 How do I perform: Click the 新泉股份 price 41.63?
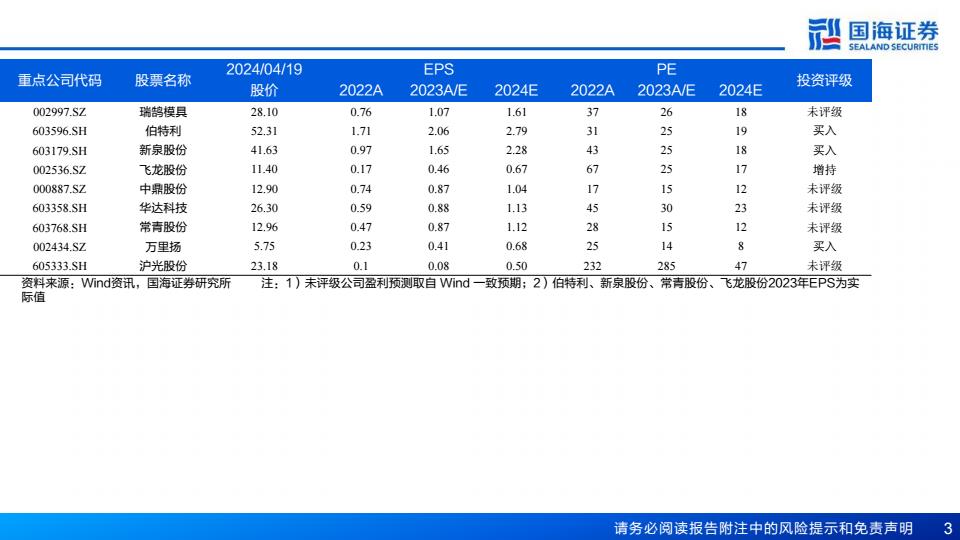pos(264,150)
